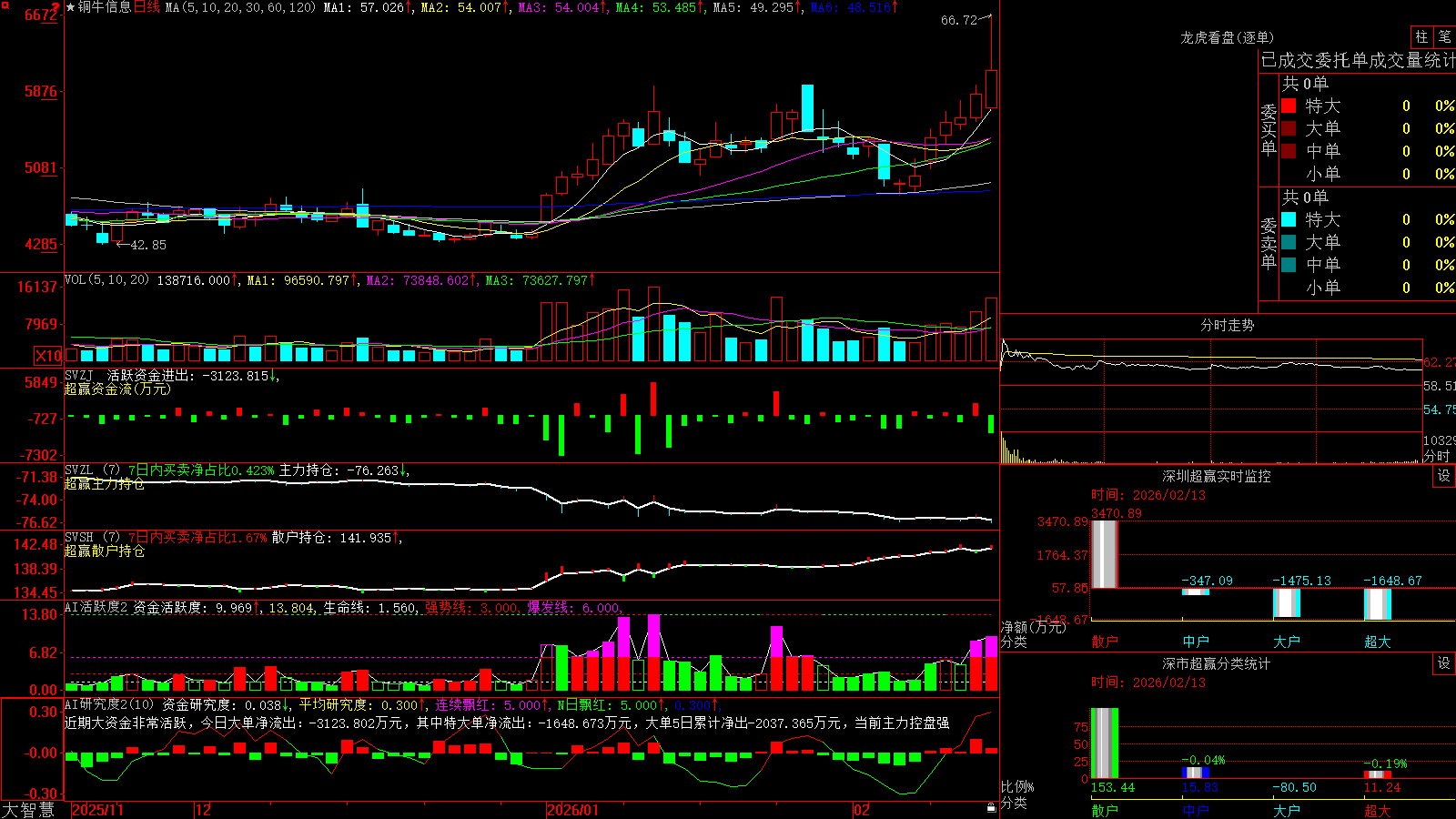1456x819 pixels.
Task: Switch Dragon-Tiger panel to 笔 view
Action: (1445, 36)
